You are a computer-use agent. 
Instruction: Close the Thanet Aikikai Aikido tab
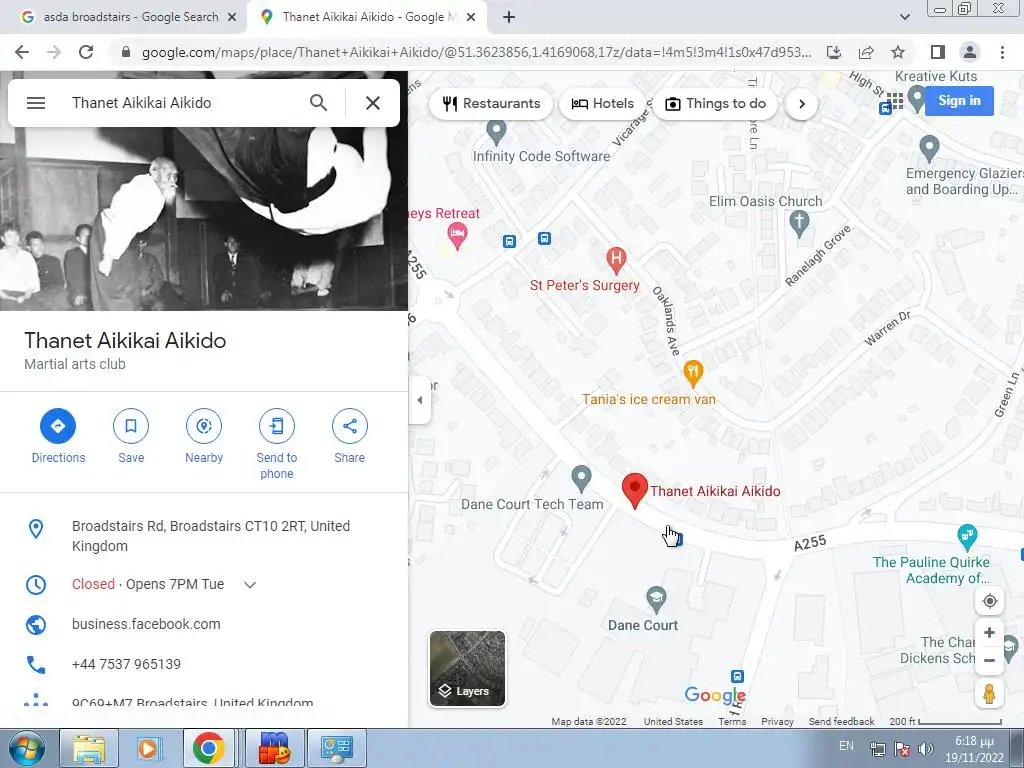pyautogui.click(x=470, y=18)
